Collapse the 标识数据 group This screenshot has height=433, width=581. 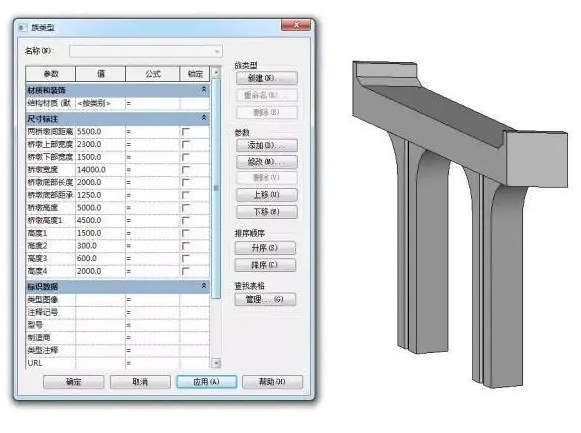pyautogui.click(x=203, y=286)
